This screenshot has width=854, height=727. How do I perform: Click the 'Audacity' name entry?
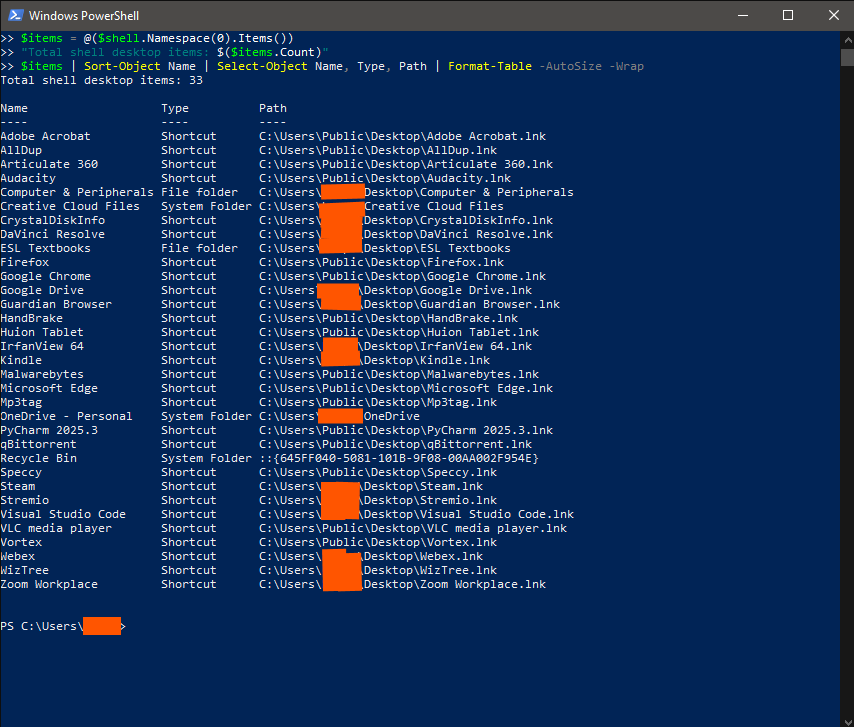coord(28,179)
